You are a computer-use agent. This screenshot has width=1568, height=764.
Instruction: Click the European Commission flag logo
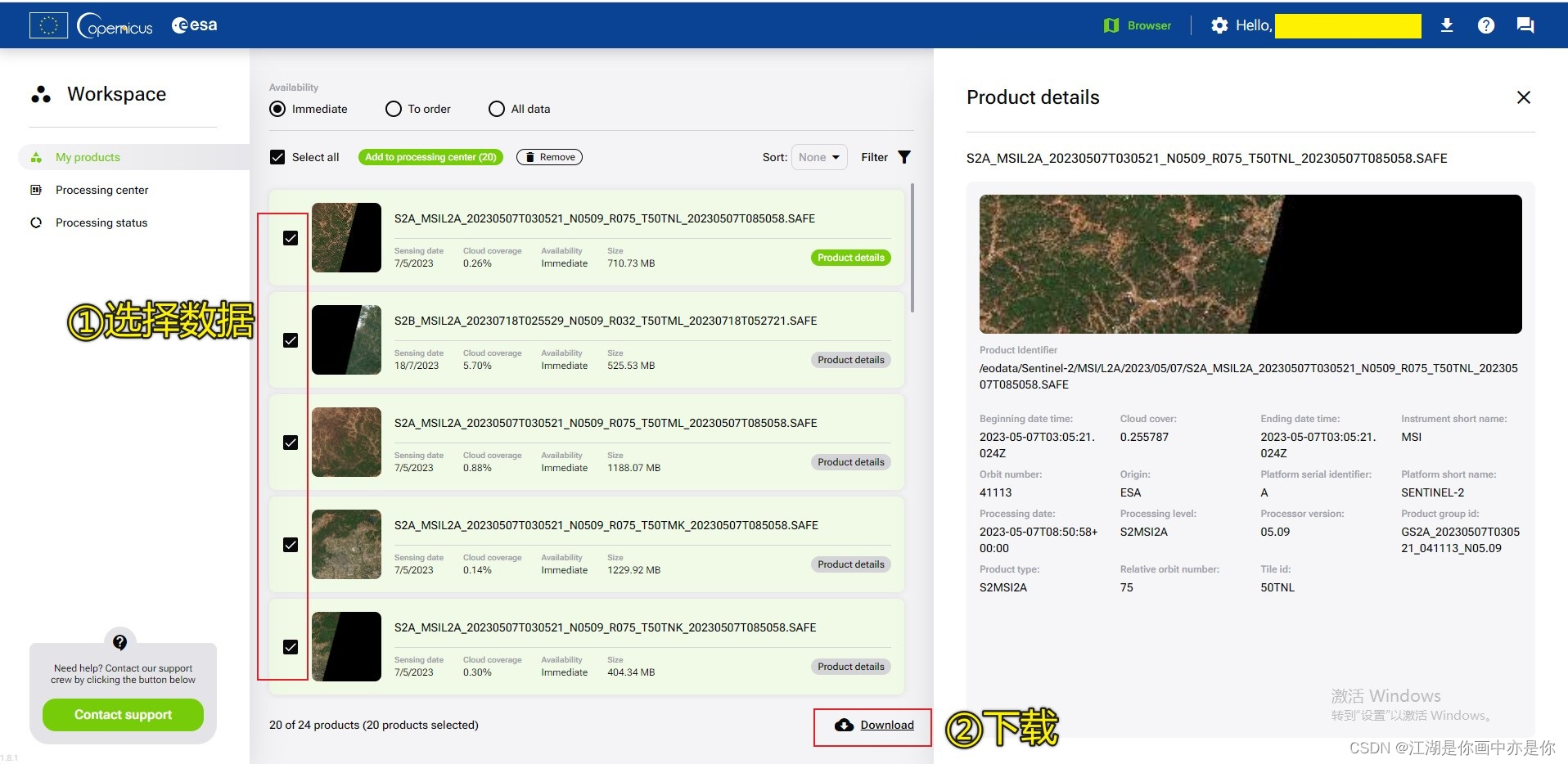[48, 25]
